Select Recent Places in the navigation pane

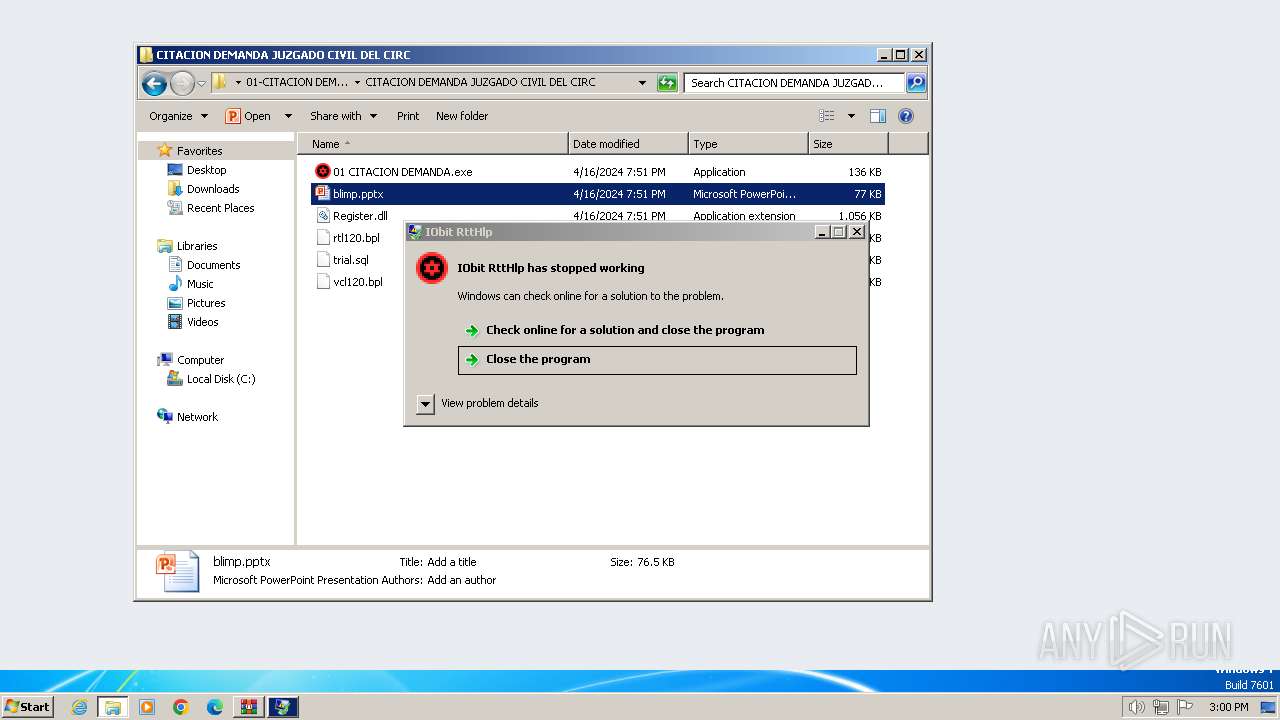tap(220, 208)
